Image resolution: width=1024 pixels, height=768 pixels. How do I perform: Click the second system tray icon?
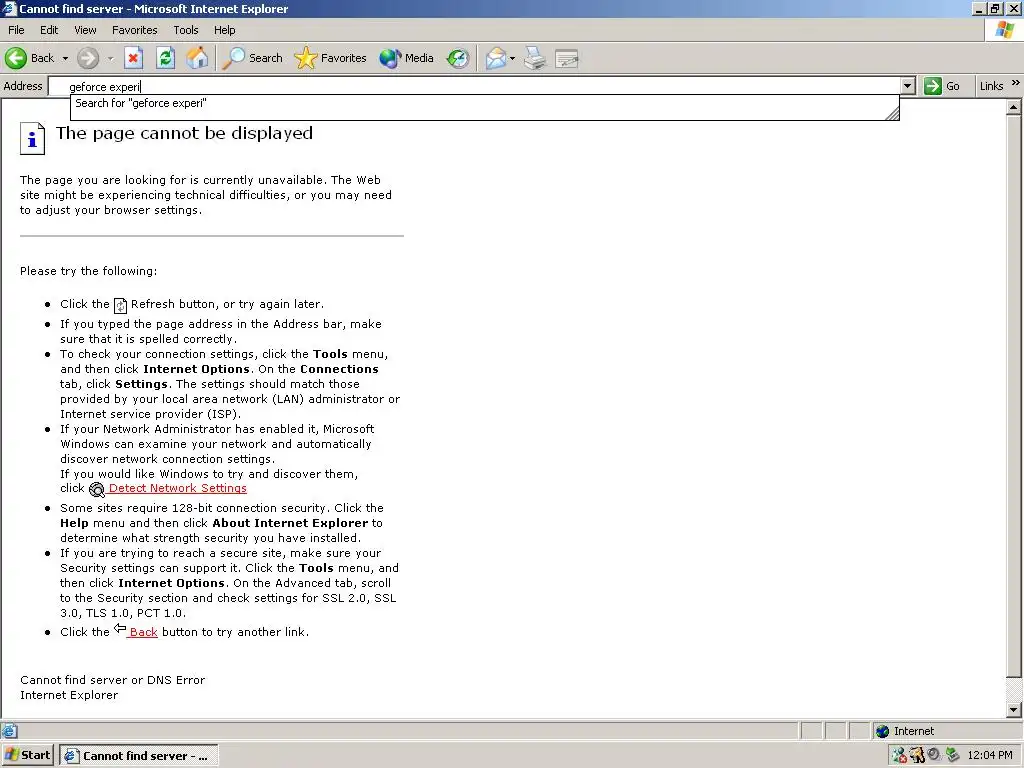(x=918, y=755)
